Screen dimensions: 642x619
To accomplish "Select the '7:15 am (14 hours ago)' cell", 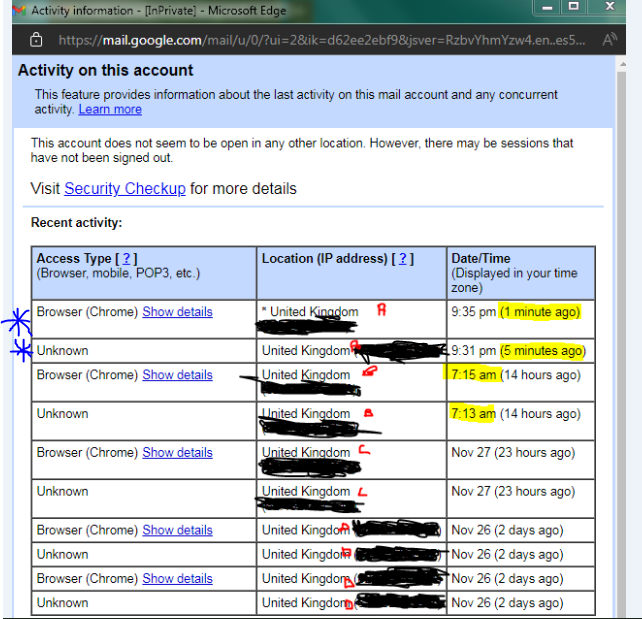I will tap(521, 382).
